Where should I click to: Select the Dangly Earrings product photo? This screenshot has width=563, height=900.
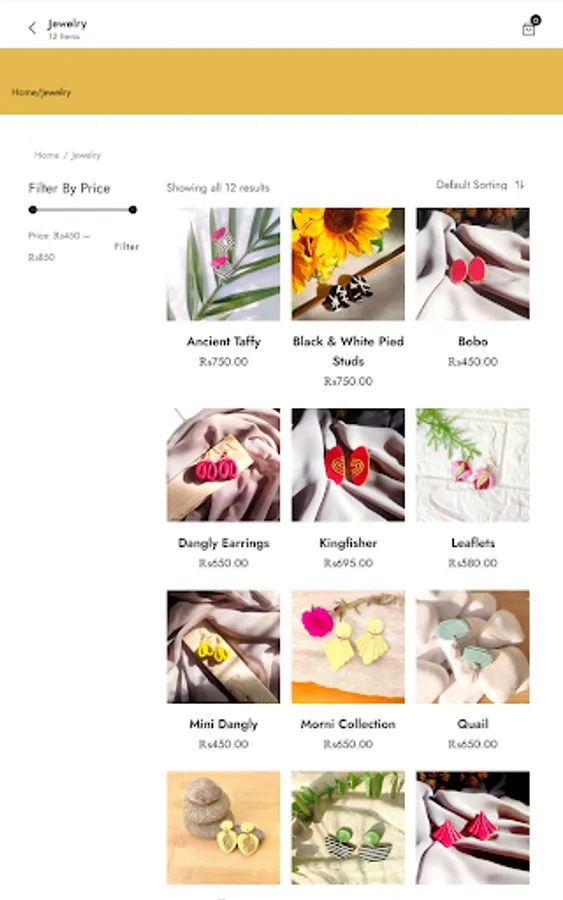[x=223, y=465]
